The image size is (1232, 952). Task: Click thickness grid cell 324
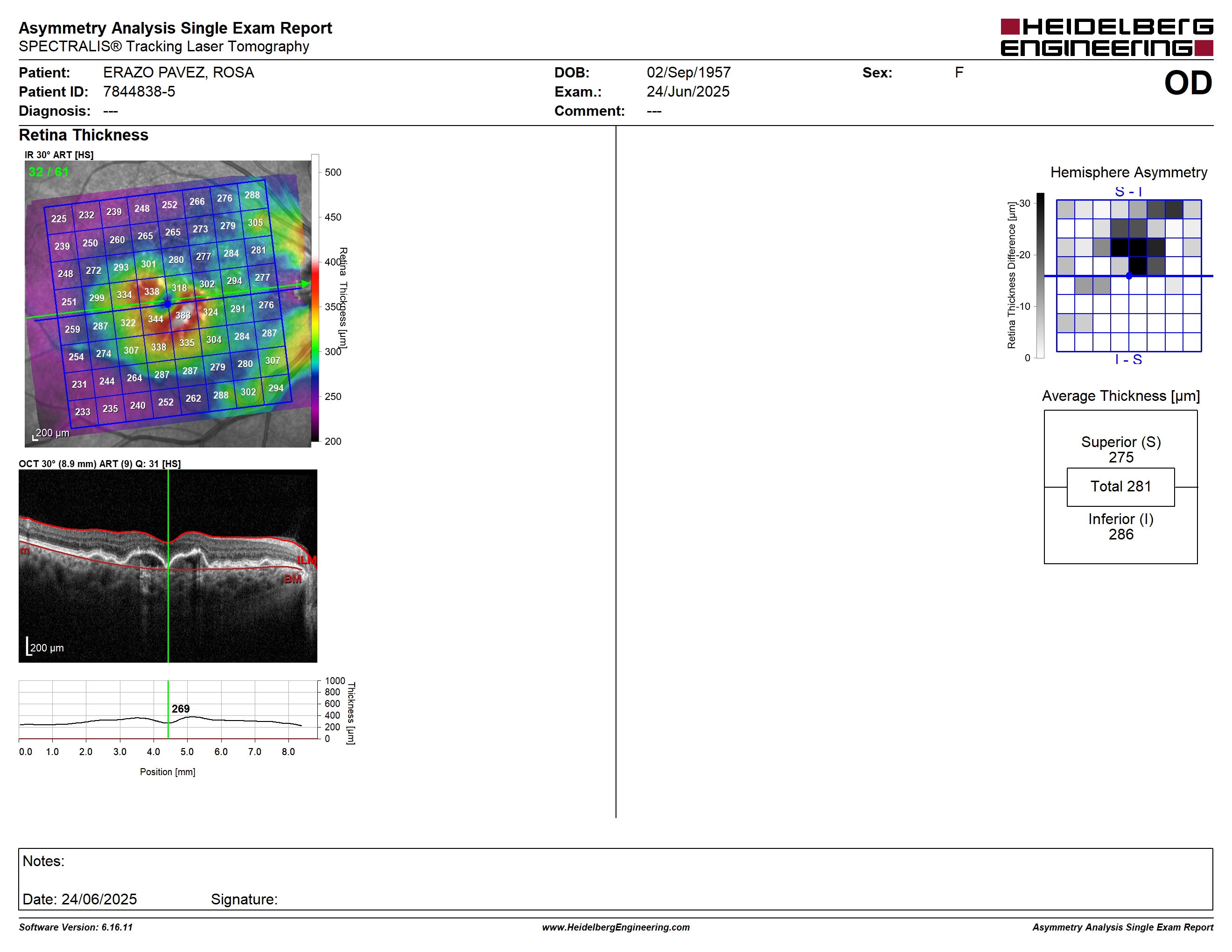point(210,312)
